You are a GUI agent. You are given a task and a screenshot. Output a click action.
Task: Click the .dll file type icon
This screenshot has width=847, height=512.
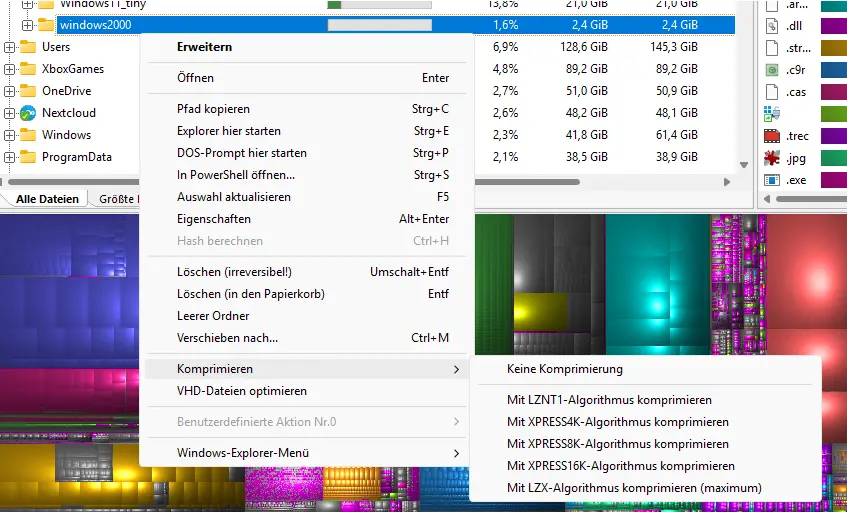click(771, 26)
